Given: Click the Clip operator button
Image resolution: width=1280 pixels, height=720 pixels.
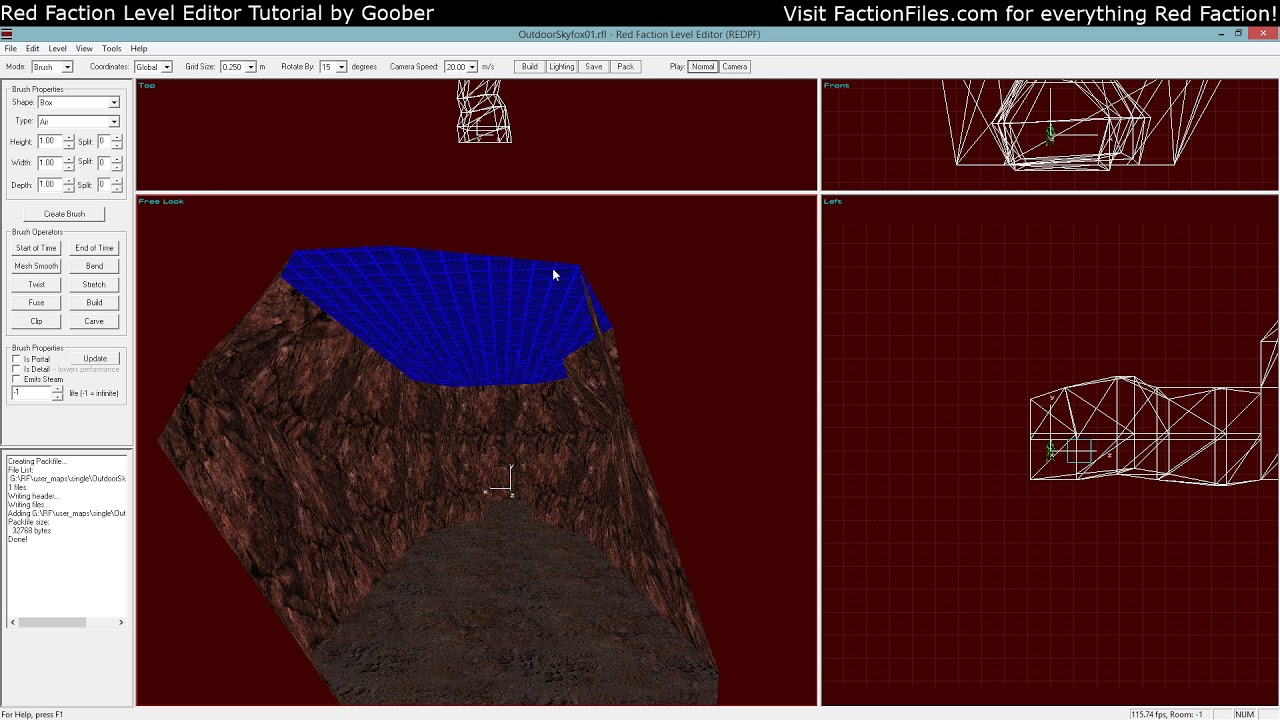Looking at the screenshot, I should pyautogui.click(x=36, y=322).
